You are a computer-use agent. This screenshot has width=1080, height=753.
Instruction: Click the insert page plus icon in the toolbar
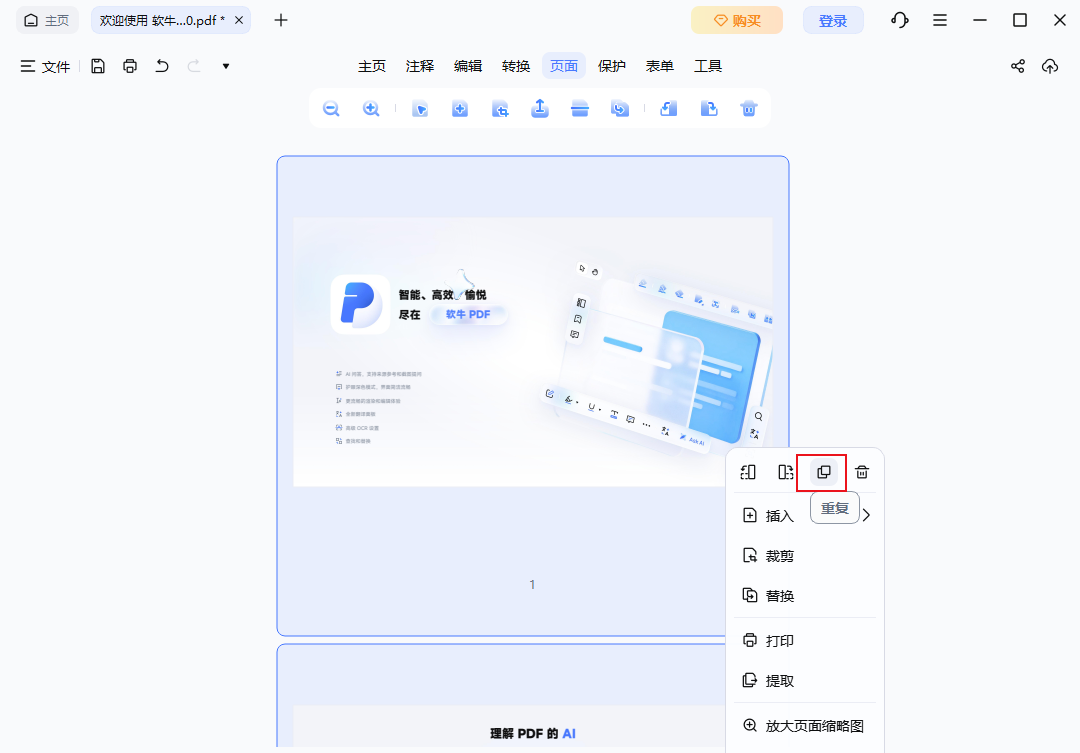point(460,109)
